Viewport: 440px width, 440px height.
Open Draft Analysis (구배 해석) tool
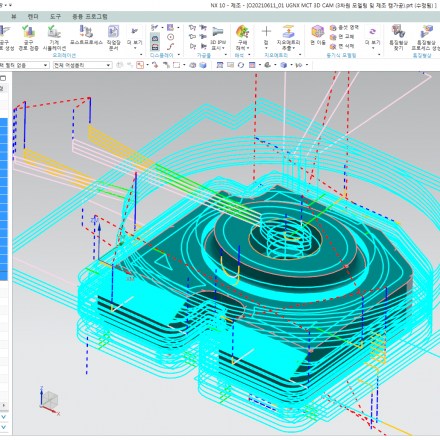click(x=242, y=37)
